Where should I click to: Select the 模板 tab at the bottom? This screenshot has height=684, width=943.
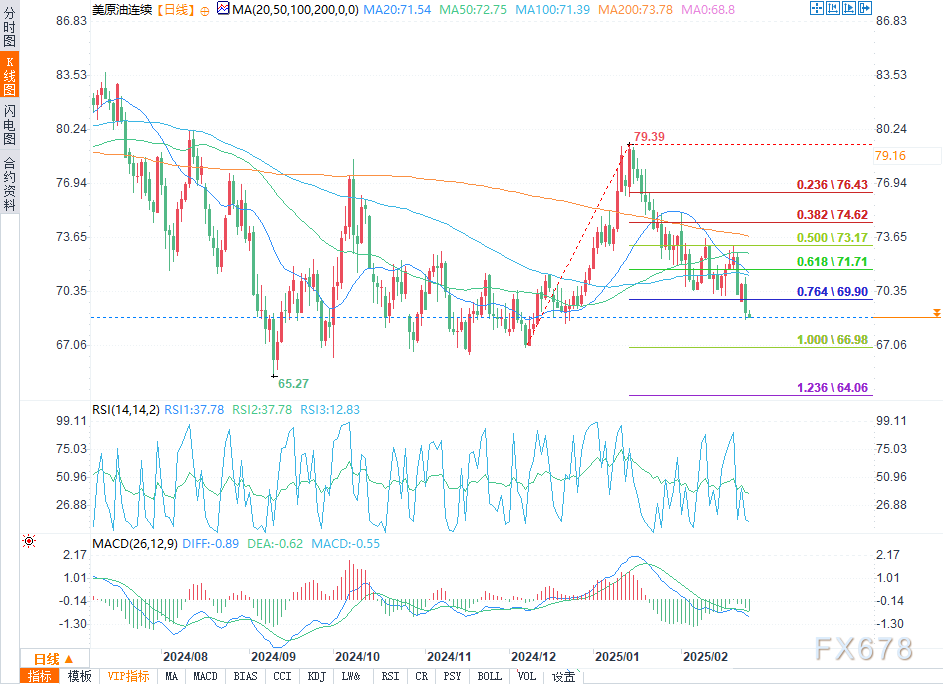pos(79,676)
